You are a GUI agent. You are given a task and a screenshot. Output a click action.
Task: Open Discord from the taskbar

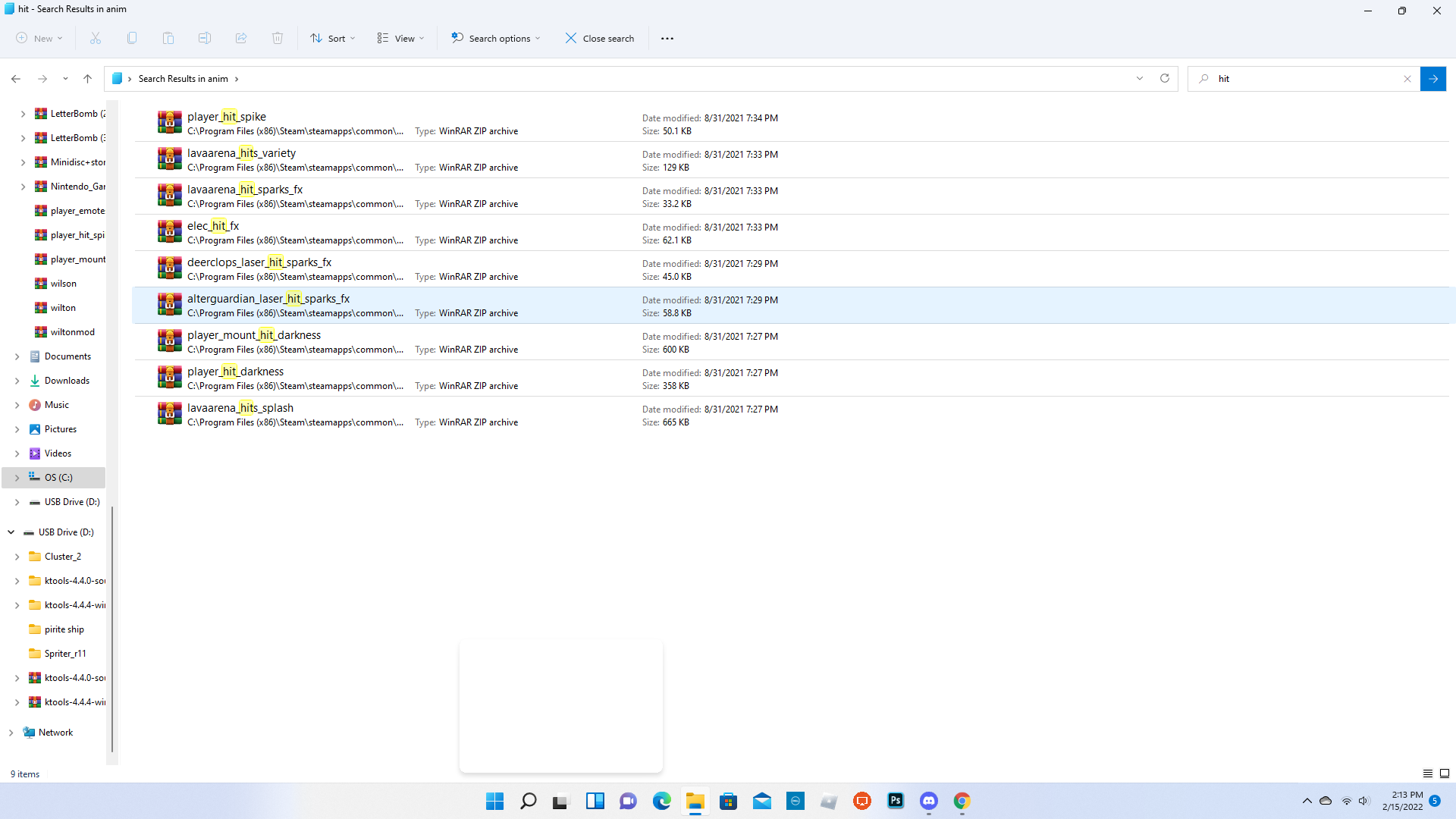click(x=929, y=801)
